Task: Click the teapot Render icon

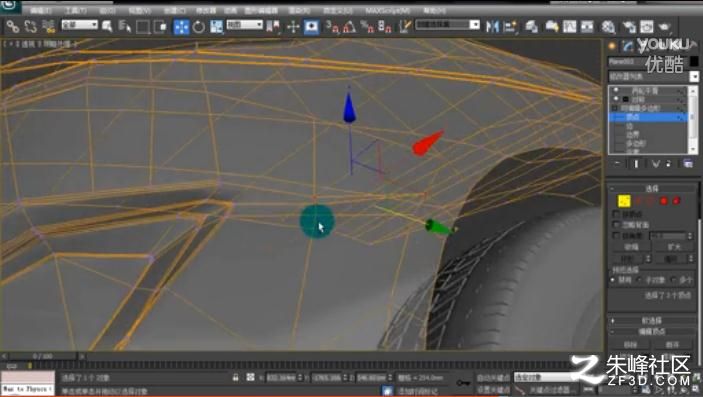Action: pos(665,26)
